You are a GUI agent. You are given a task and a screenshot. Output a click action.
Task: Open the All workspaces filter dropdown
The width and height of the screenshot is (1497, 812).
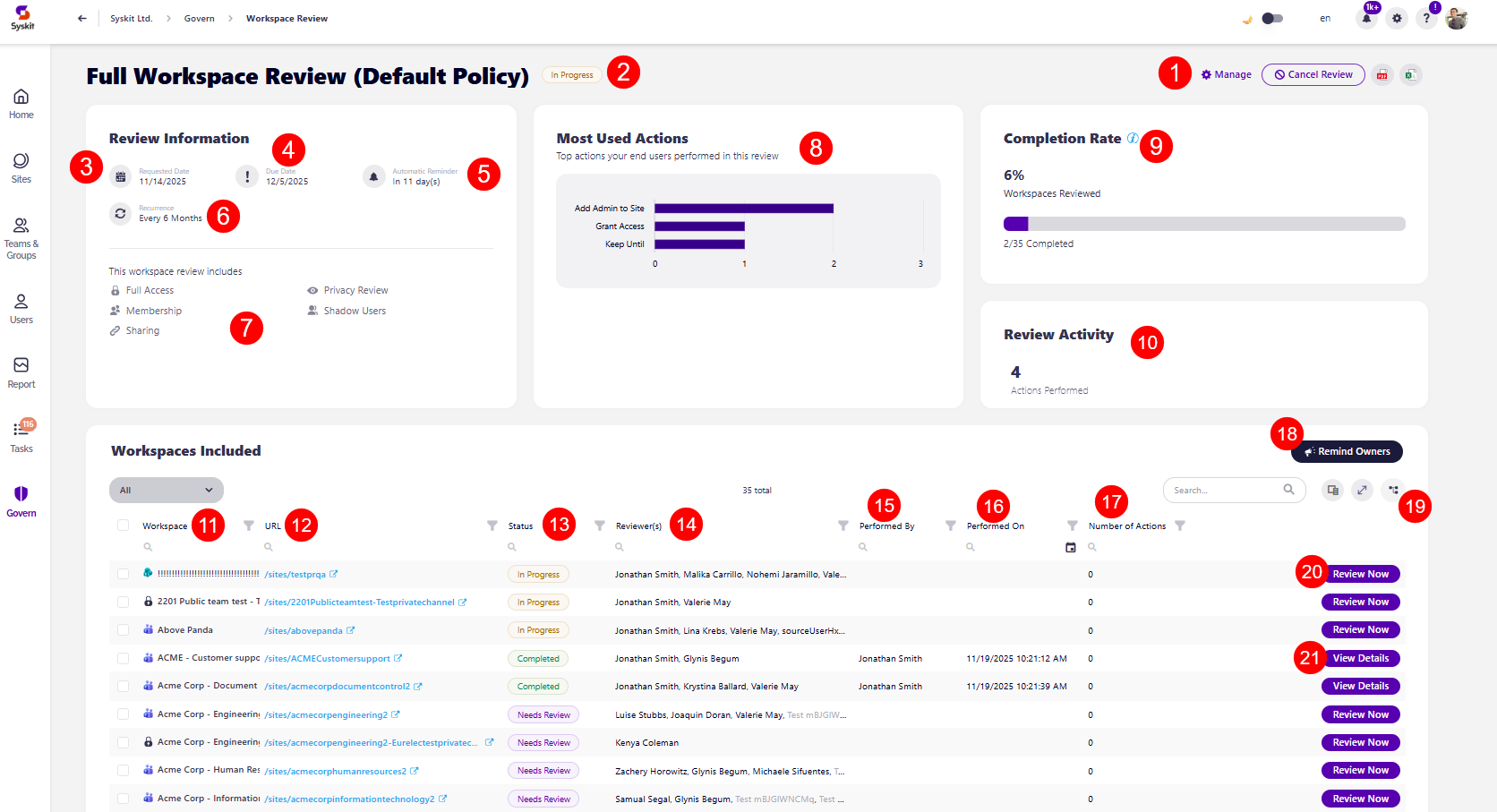166,490
